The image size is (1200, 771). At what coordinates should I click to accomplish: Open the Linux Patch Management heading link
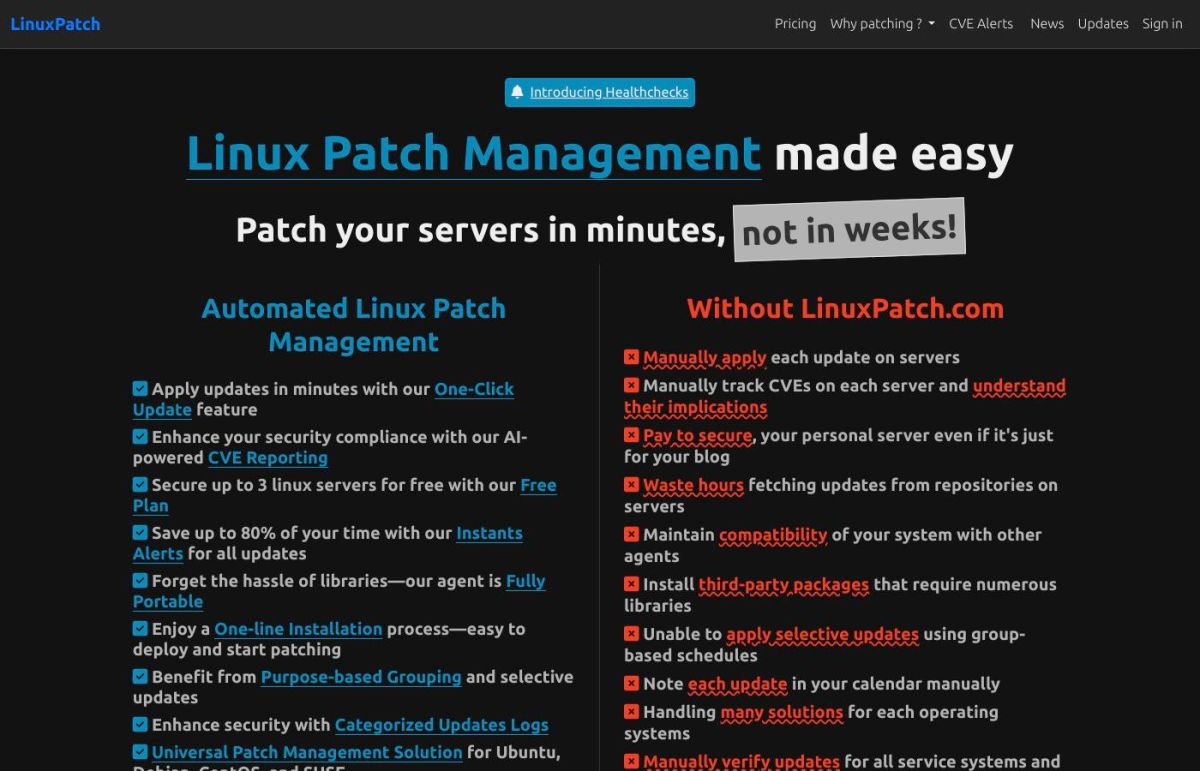474,153
